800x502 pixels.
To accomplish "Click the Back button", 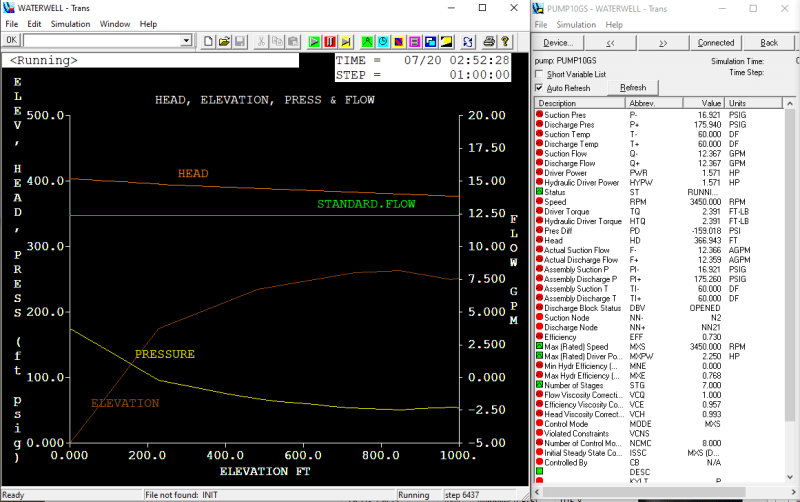I will coord(769,43).
